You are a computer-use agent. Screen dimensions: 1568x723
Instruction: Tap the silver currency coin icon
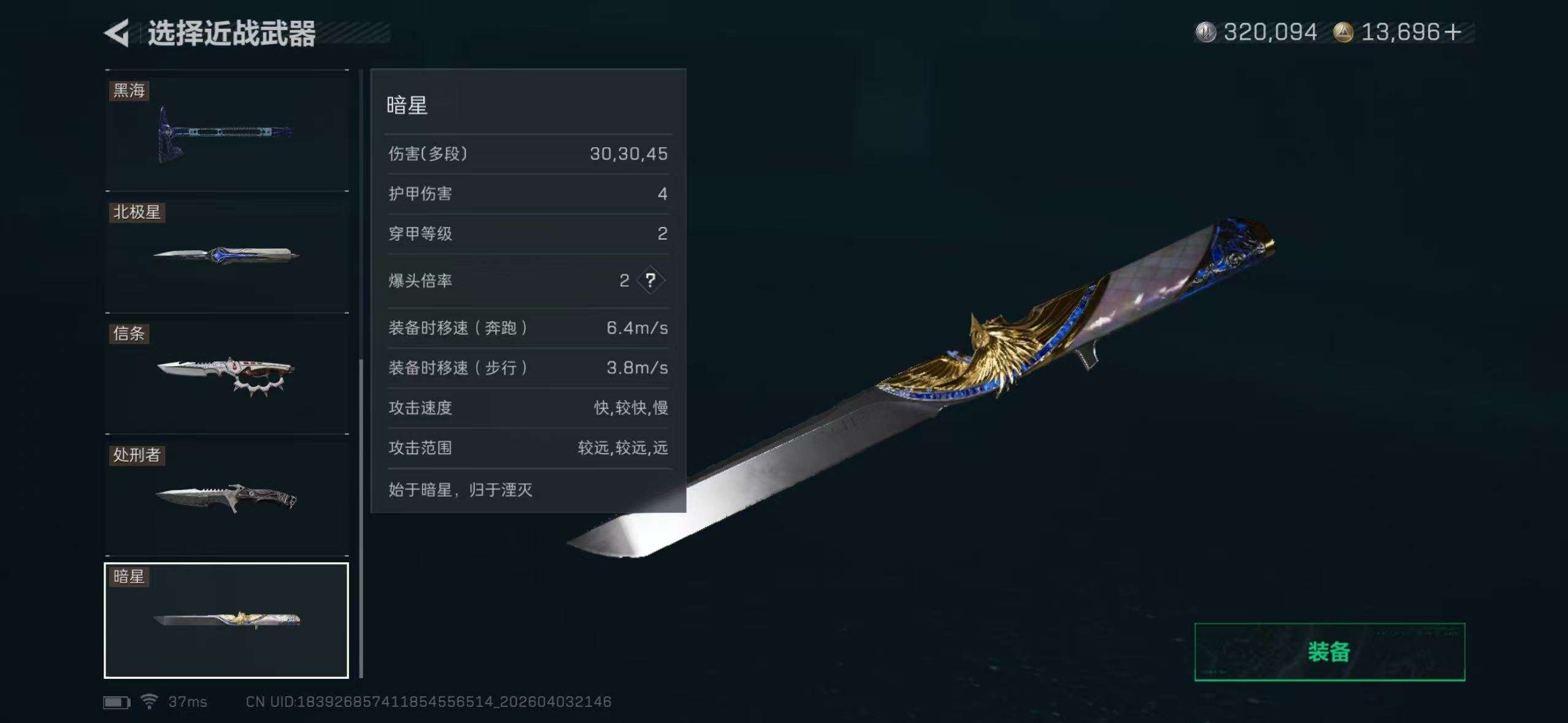tap(1205, 32)
